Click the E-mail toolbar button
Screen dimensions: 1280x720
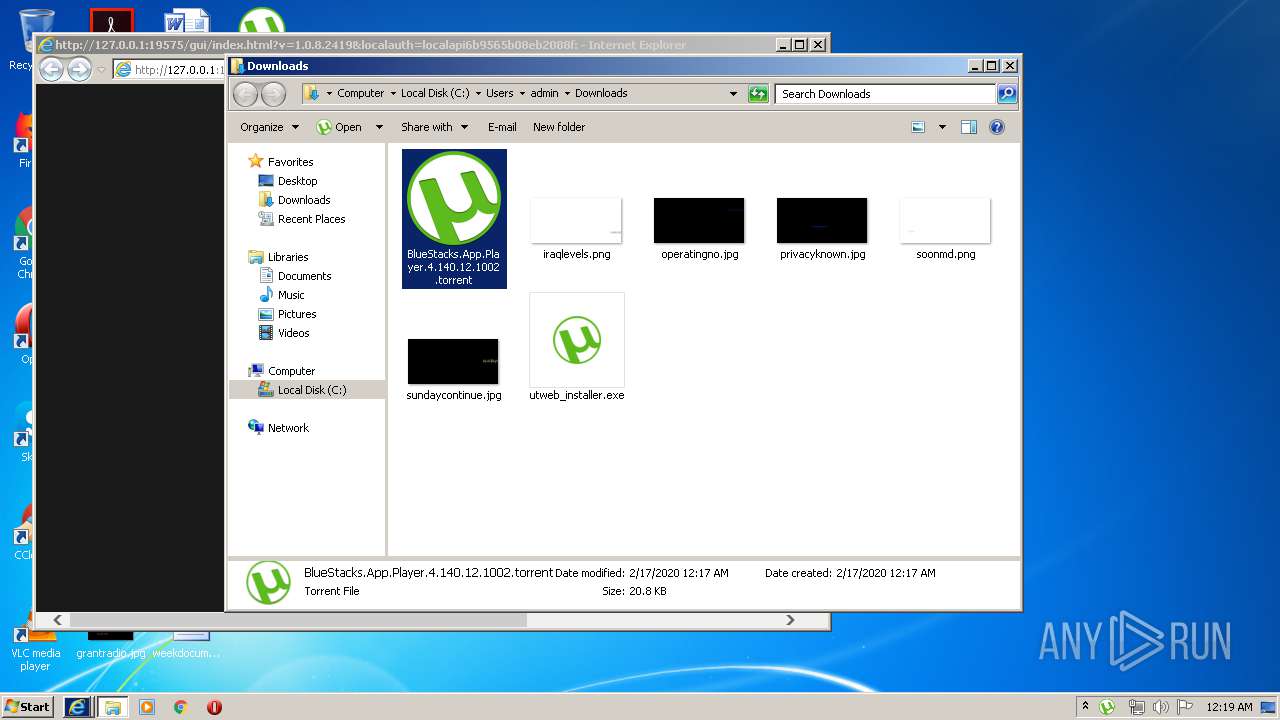pos(502,127)
